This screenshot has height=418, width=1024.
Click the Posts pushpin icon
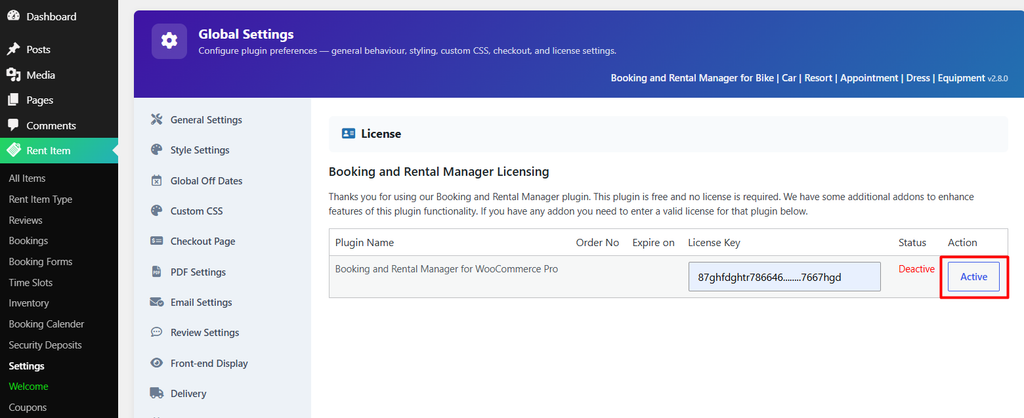(13, 49)
